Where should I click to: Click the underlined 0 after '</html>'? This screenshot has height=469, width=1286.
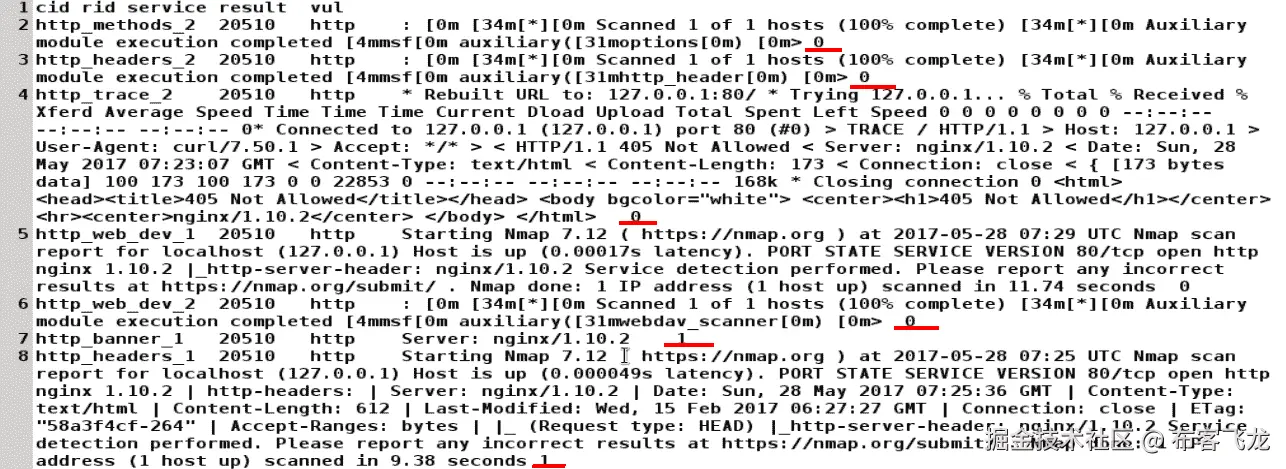636,216
